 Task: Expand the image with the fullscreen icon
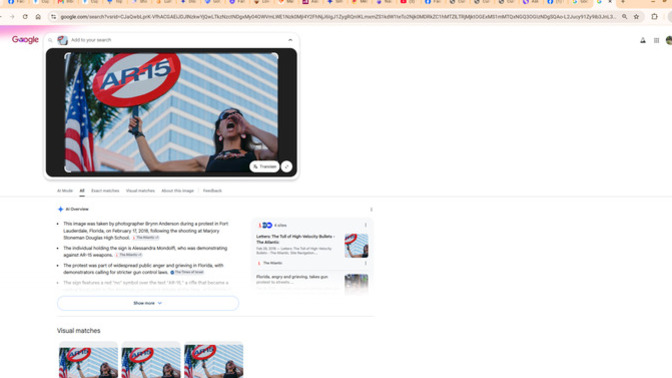[287, 166]
